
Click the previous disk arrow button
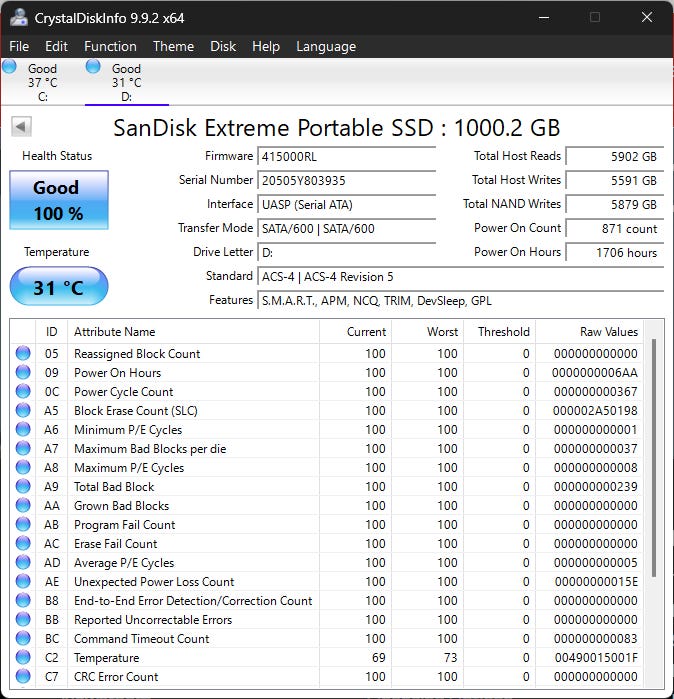pos(21,127)
